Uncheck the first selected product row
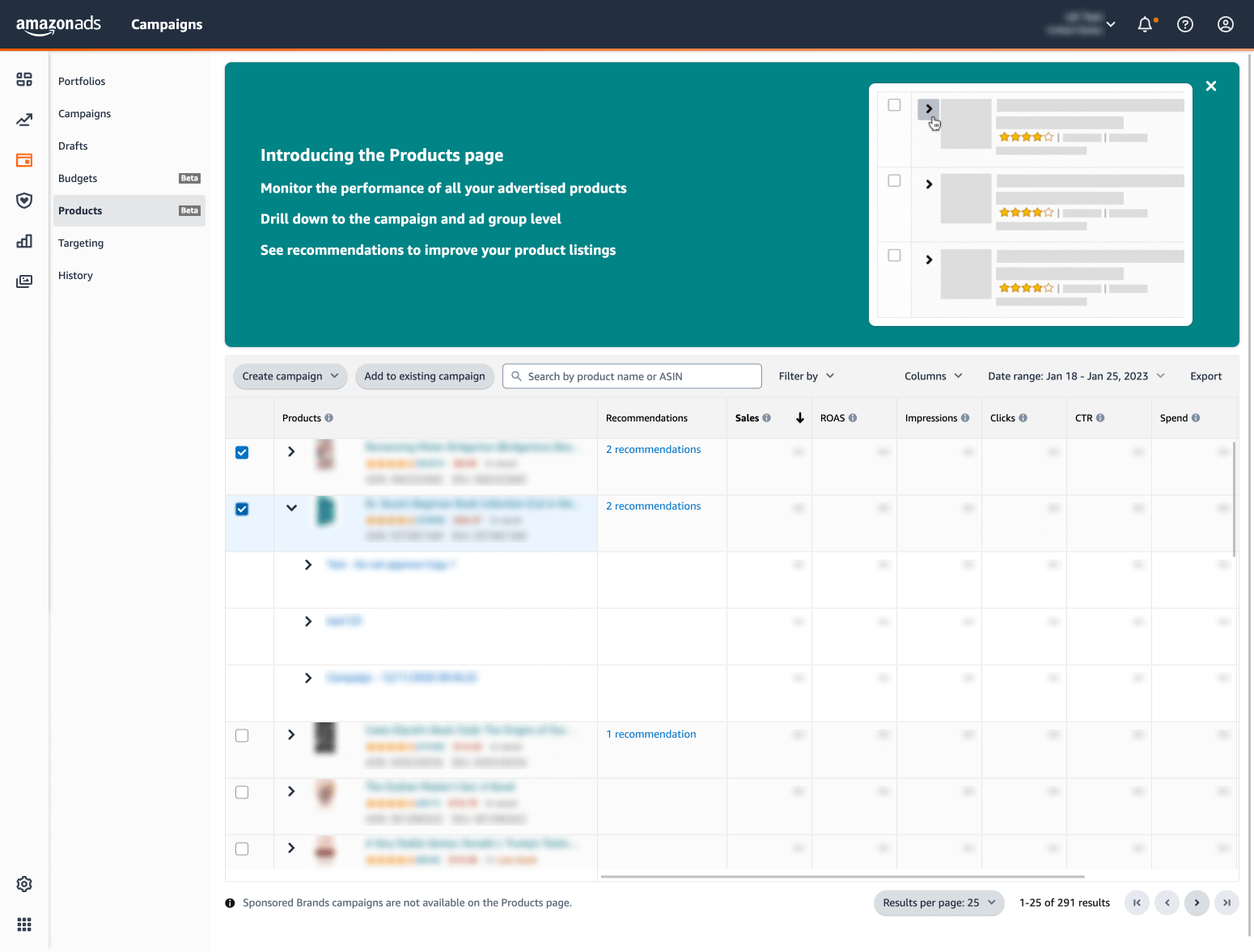The height and width of the screenshot is (952, 1254). point(242,452)
